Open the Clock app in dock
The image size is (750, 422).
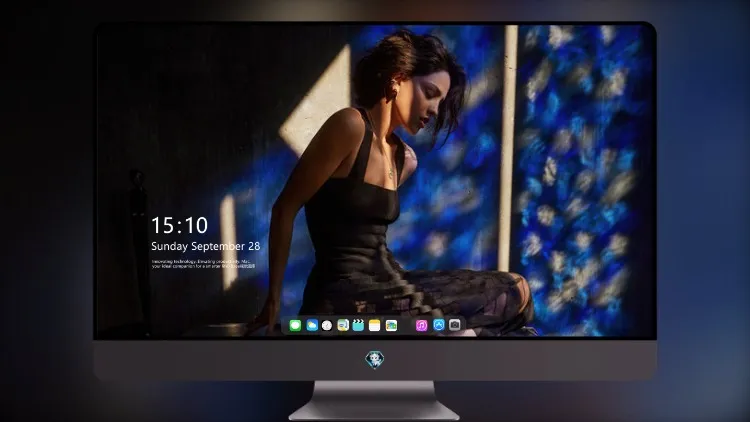tap(327, 325)
